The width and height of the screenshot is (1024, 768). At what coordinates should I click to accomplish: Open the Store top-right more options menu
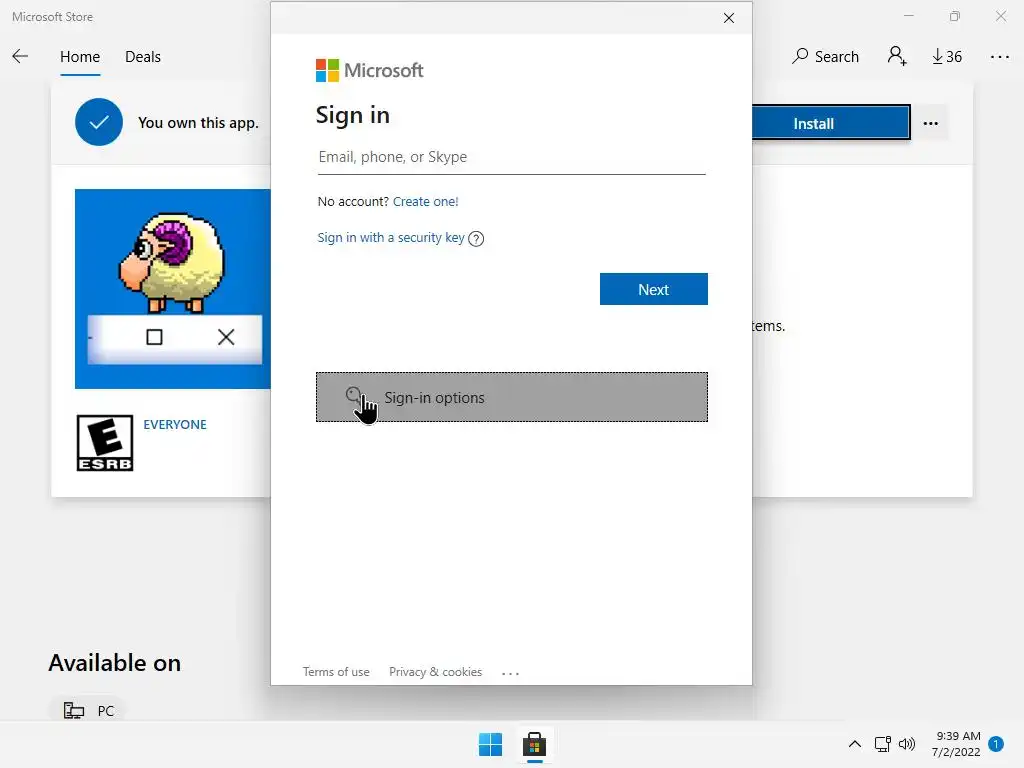pos(999,57)
